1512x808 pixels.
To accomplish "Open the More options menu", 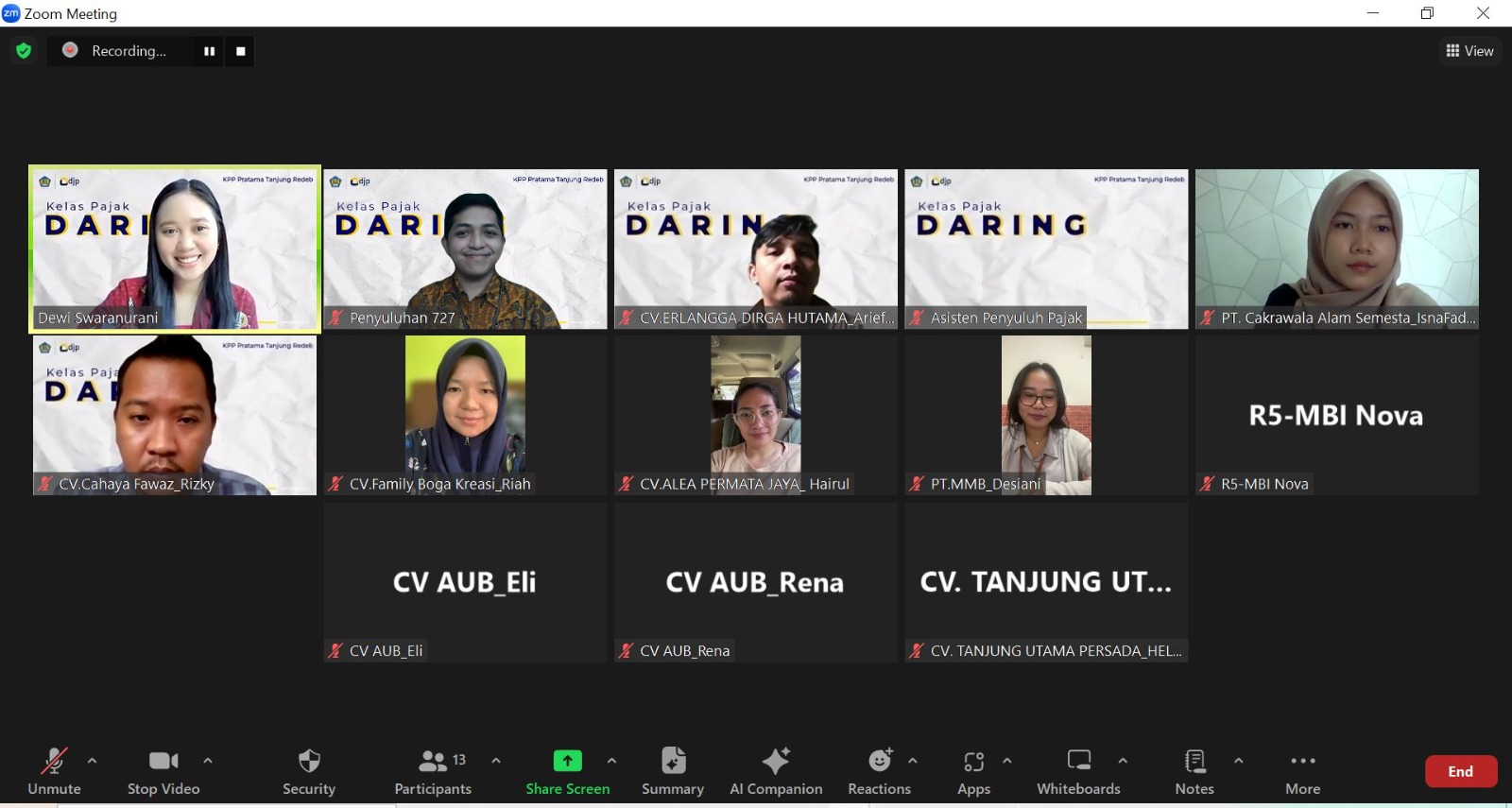I will point(1302,771).
